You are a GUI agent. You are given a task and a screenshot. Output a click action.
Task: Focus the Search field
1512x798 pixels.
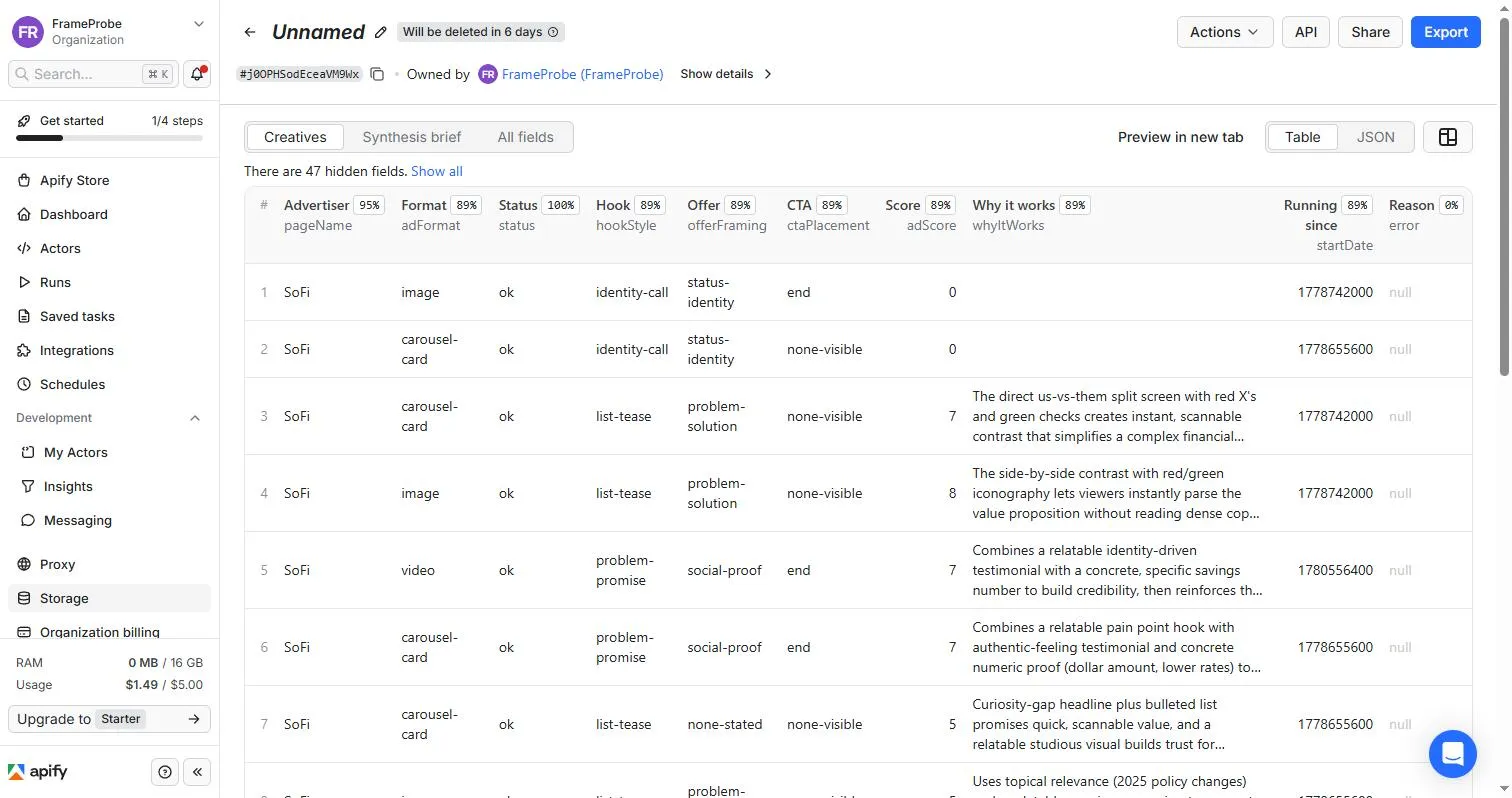tap(92, 74)
